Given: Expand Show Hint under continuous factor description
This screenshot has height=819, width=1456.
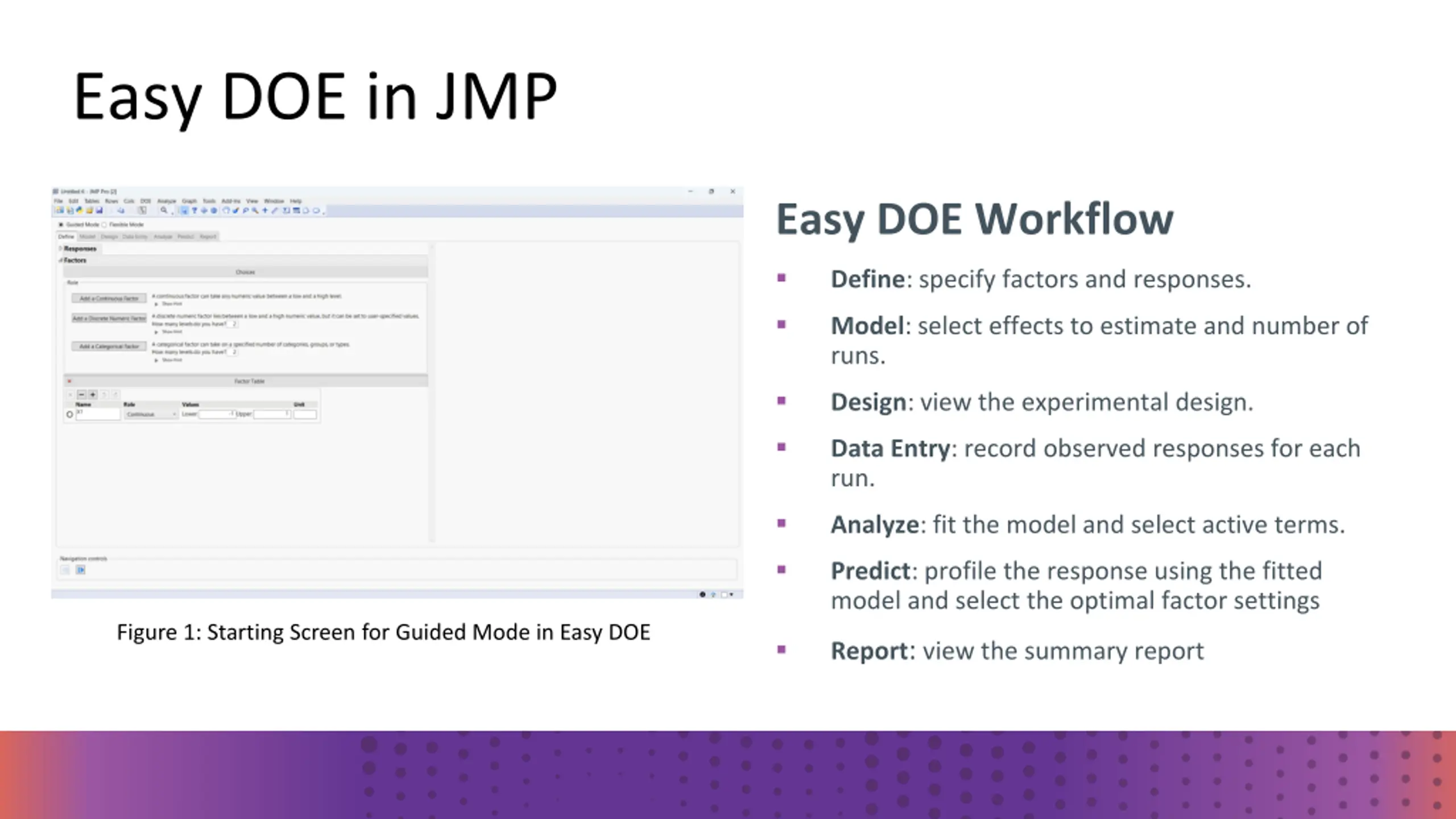Looking at the screenshot, I should click(x=156, y=304).
